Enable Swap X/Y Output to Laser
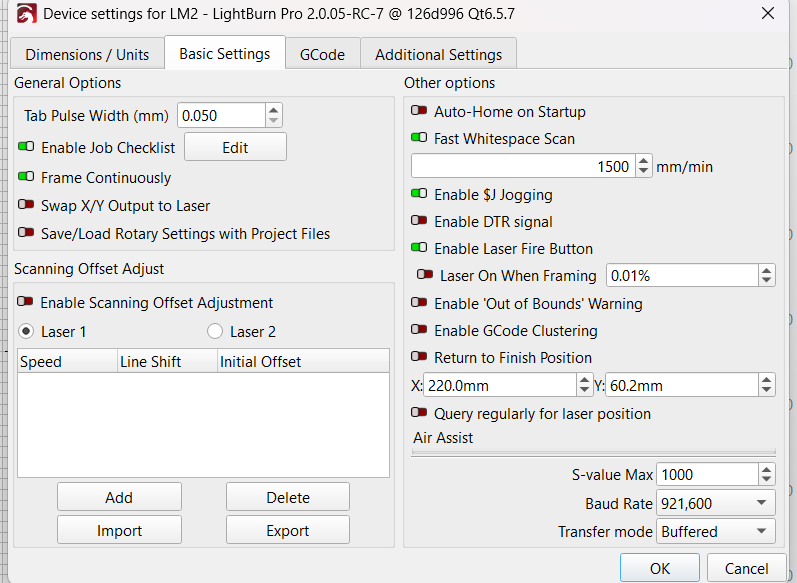Screen dimensions: 797x583 (x=27, y=206)
